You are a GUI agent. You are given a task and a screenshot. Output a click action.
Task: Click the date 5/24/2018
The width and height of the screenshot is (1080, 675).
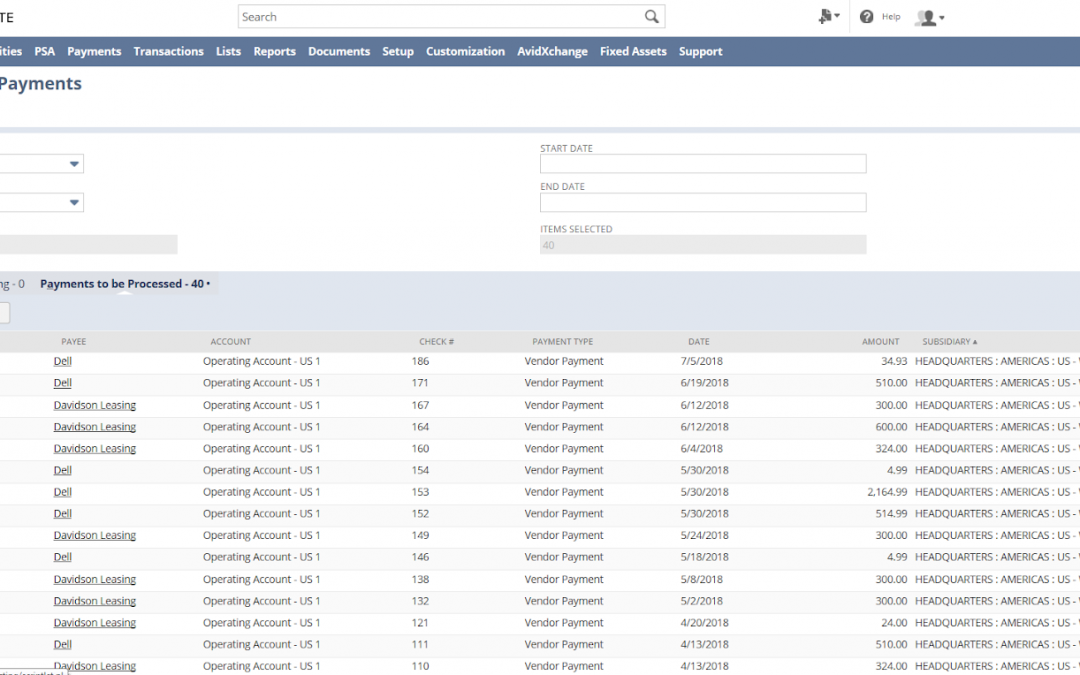pos(705,535)
